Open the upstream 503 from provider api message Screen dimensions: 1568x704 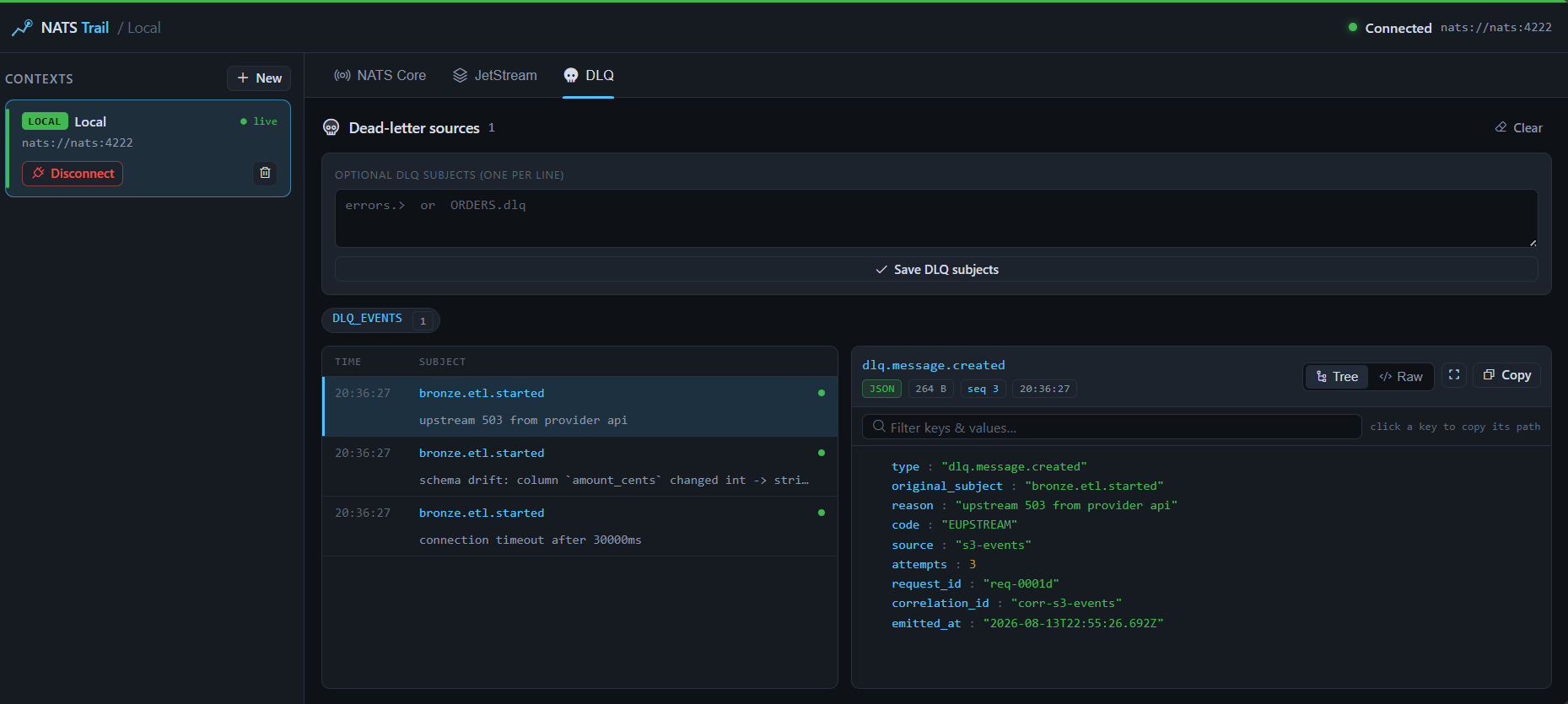pos(580,406)
